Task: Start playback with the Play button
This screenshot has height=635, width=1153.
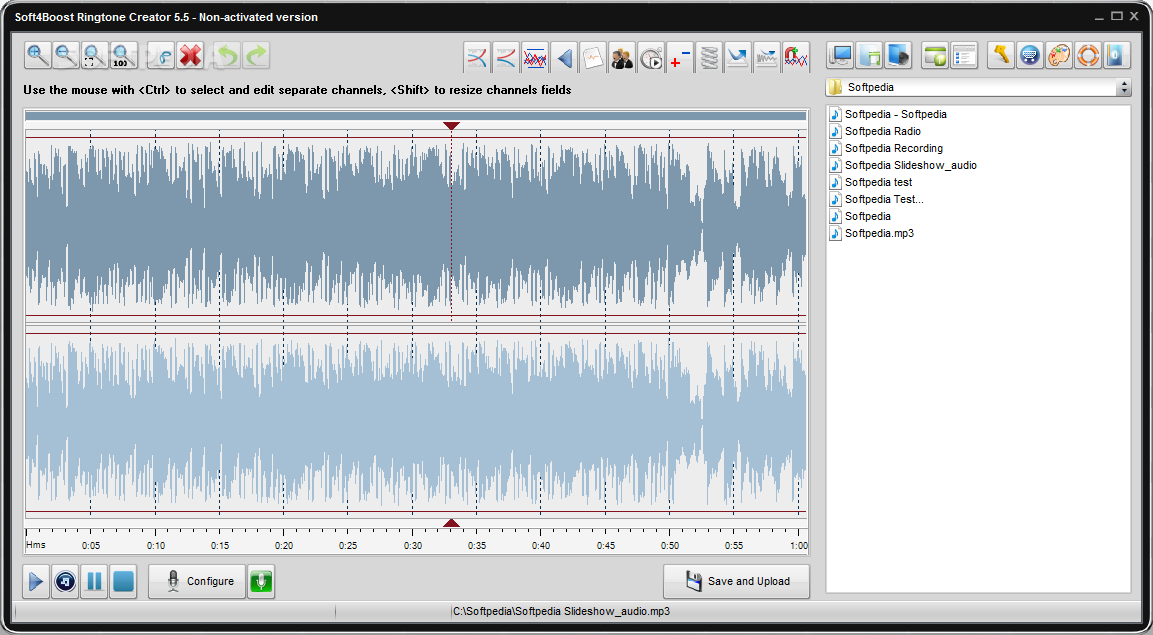Action: tap(36, 582)
